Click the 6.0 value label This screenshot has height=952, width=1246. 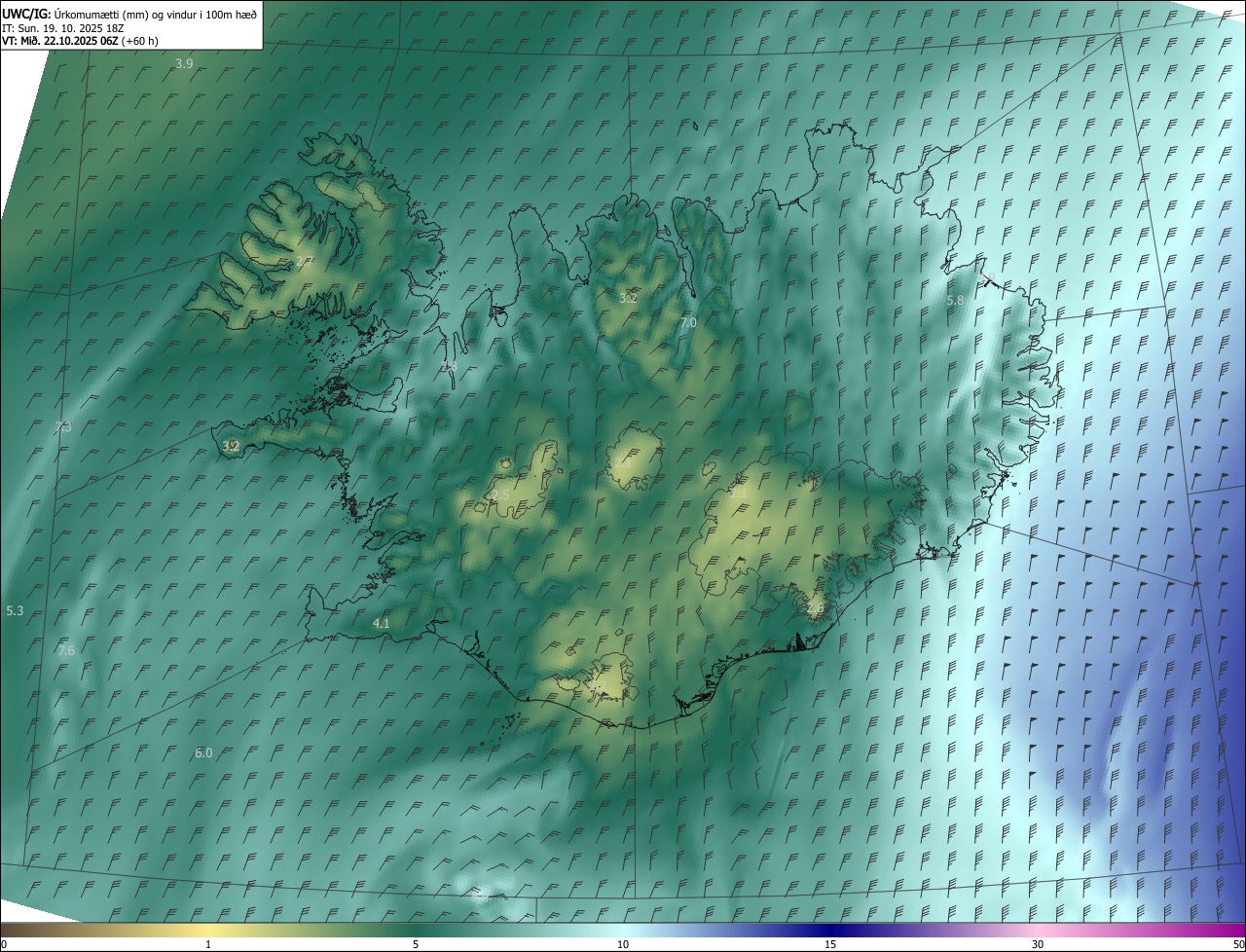click(203, 752)
